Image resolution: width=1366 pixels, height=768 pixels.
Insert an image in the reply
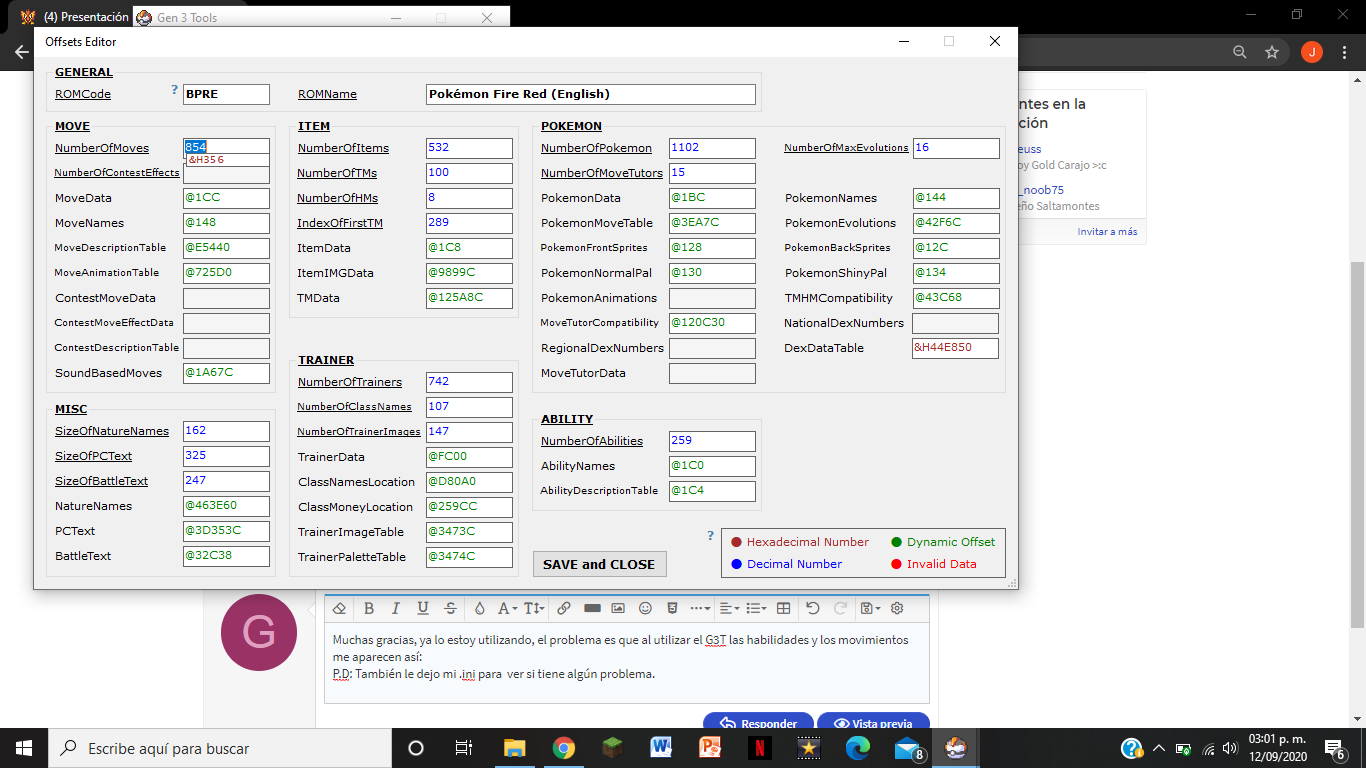pos(618,608)
